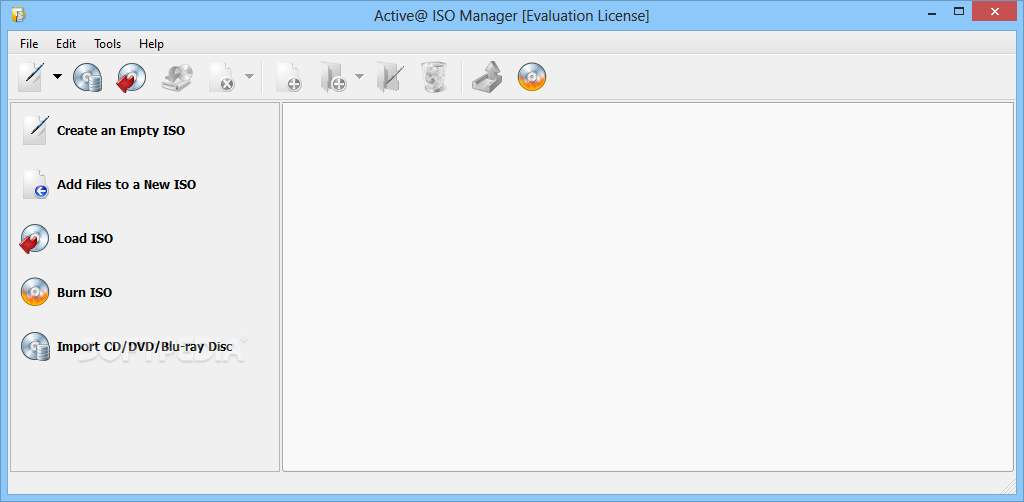1024x502 pixels.
Task: Expand the dropdown arrow next to the new ISO icon
Action: (x=57, y=77)
